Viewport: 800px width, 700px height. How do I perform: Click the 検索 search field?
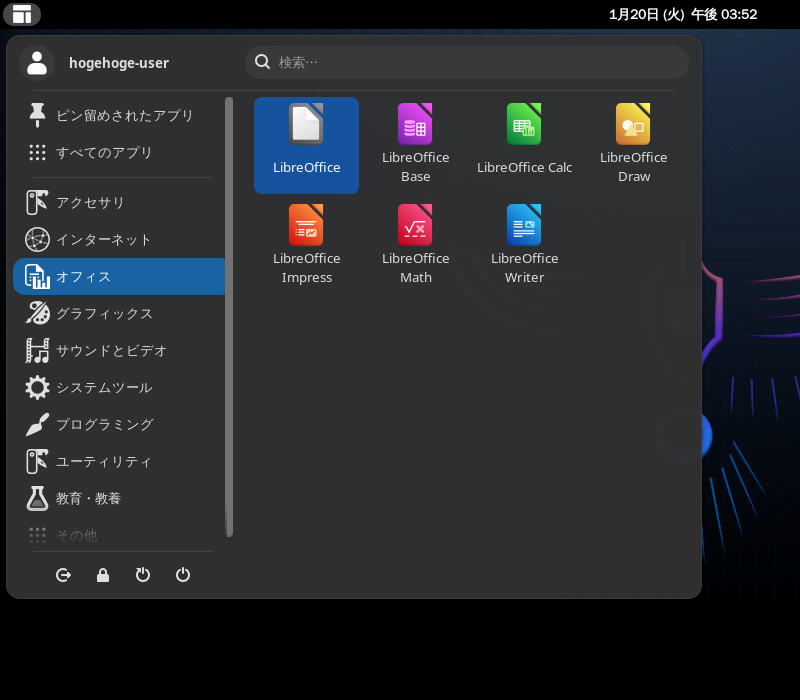click(x=466, y=61)
